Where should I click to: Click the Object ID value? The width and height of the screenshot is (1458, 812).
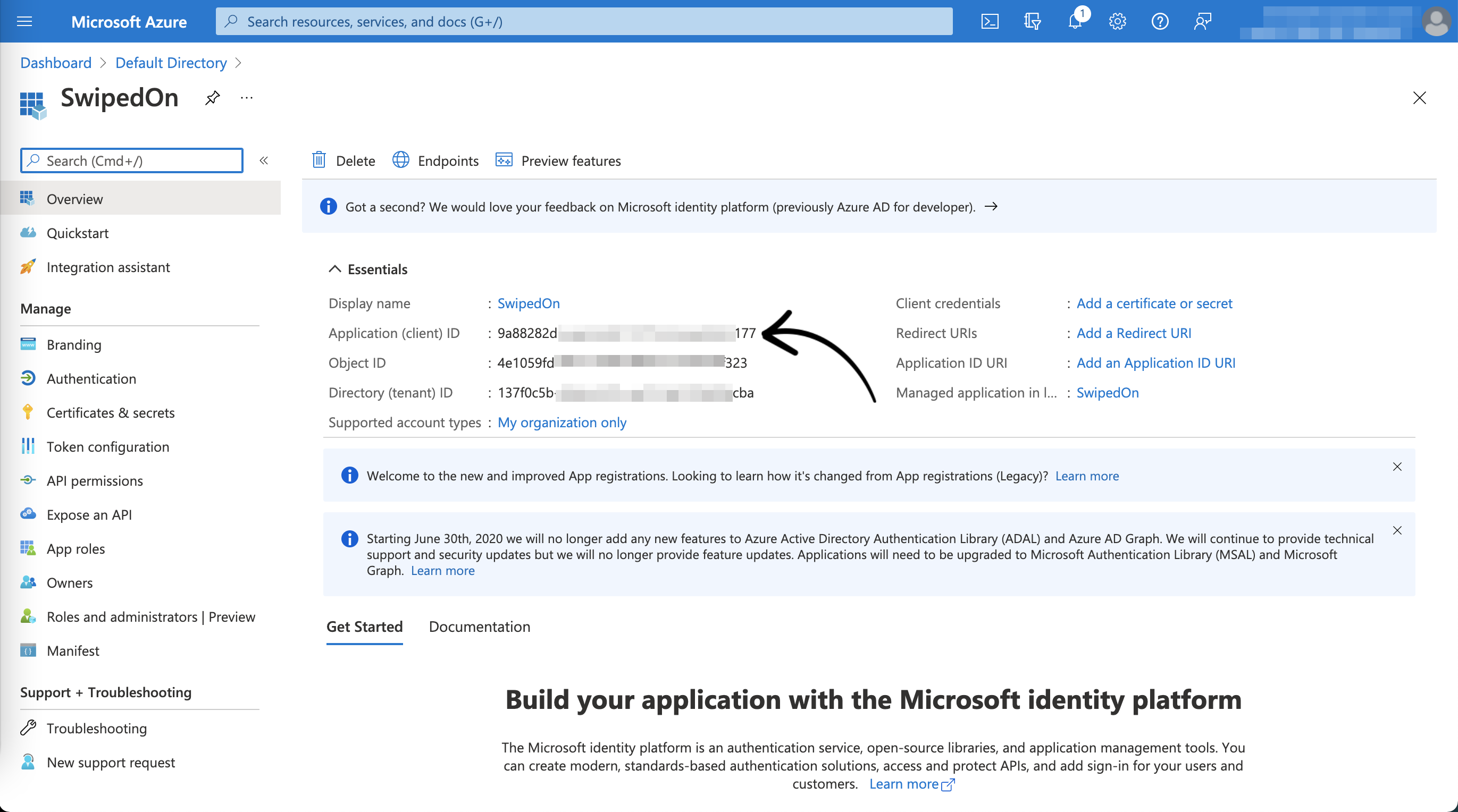click(x=622, y=363)
